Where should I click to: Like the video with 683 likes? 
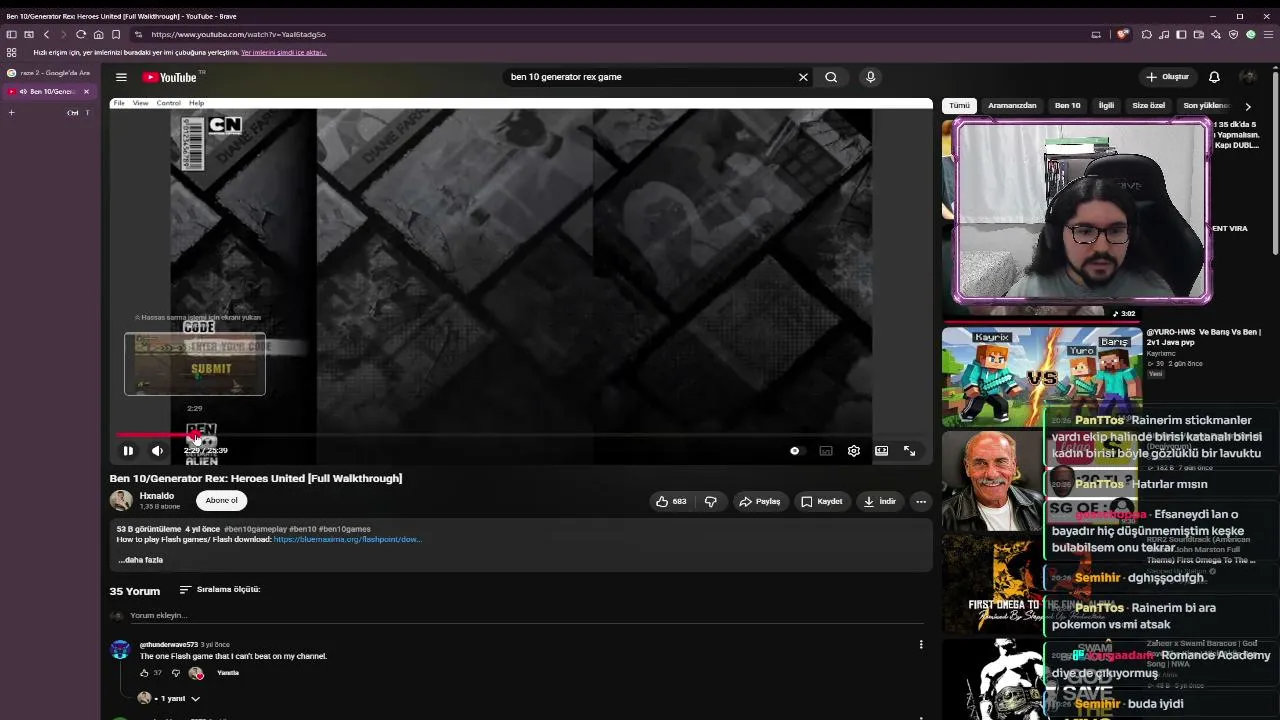click(x=671, y=501)
